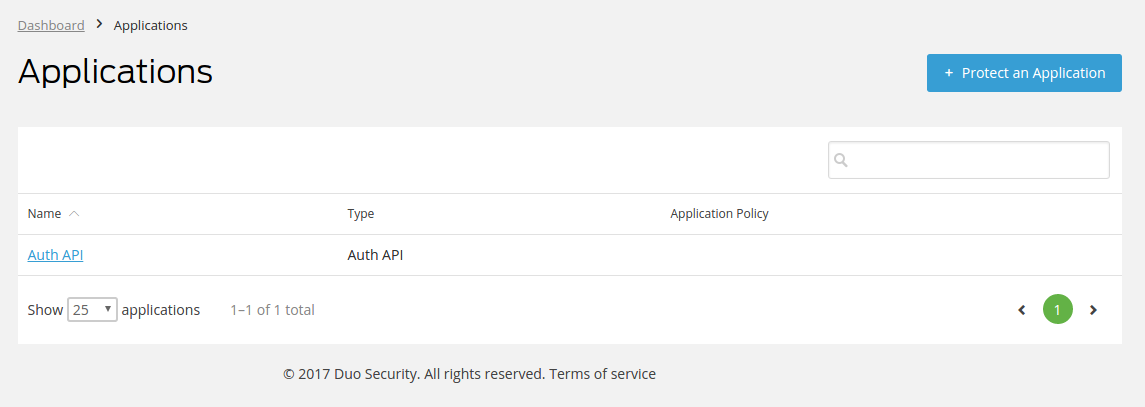Screen dimensions: 1145x407
Task: Click the magnifier icon in search box
Action: [840, 160]
